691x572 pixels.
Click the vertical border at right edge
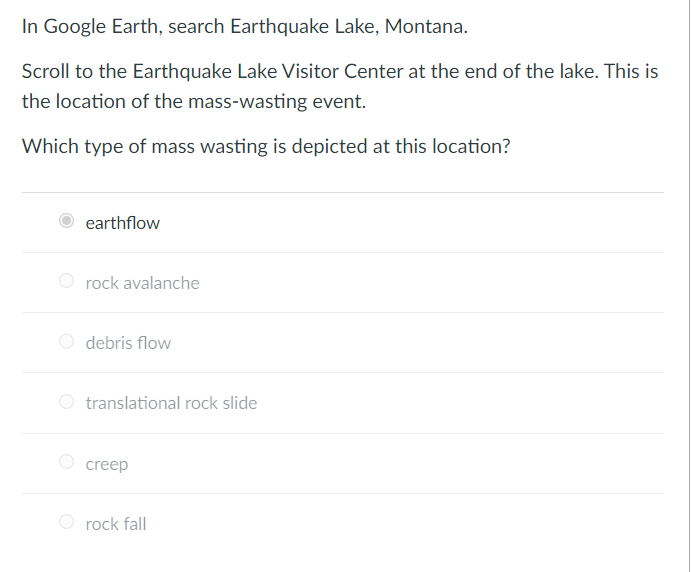690,286
